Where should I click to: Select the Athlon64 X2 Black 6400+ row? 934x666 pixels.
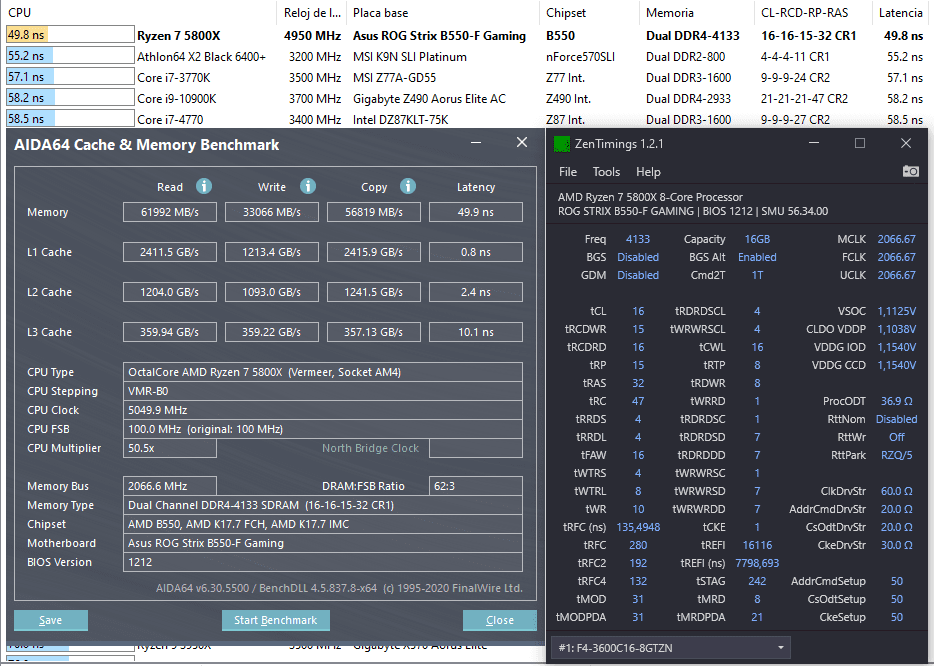click(x=465, y=57)
